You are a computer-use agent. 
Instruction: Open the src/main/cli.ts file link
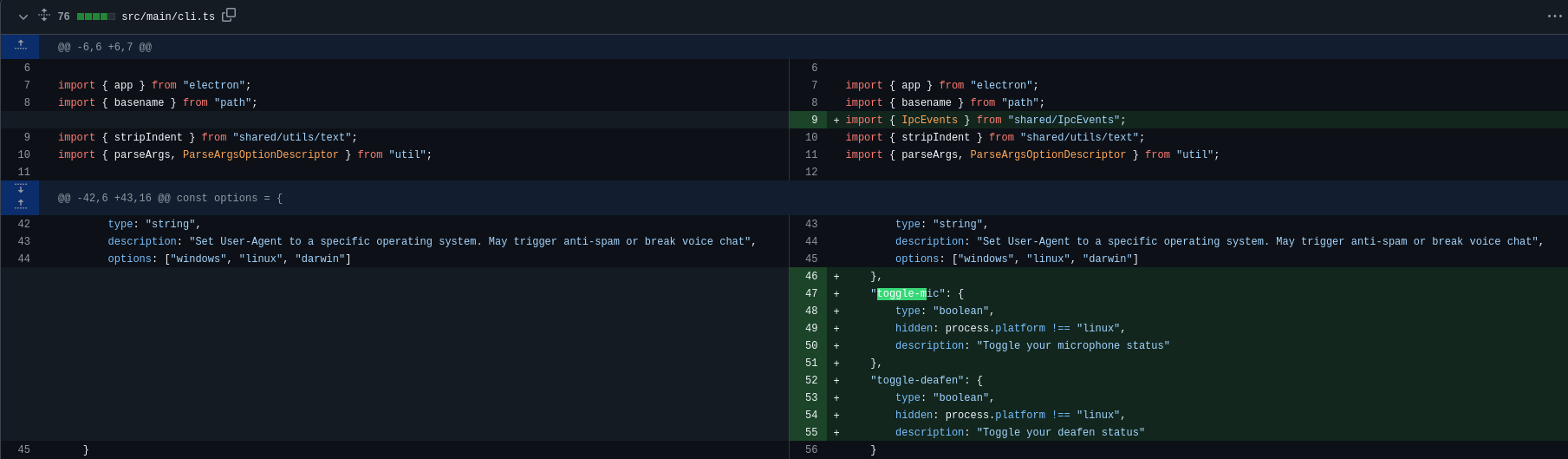click(167, 16)
